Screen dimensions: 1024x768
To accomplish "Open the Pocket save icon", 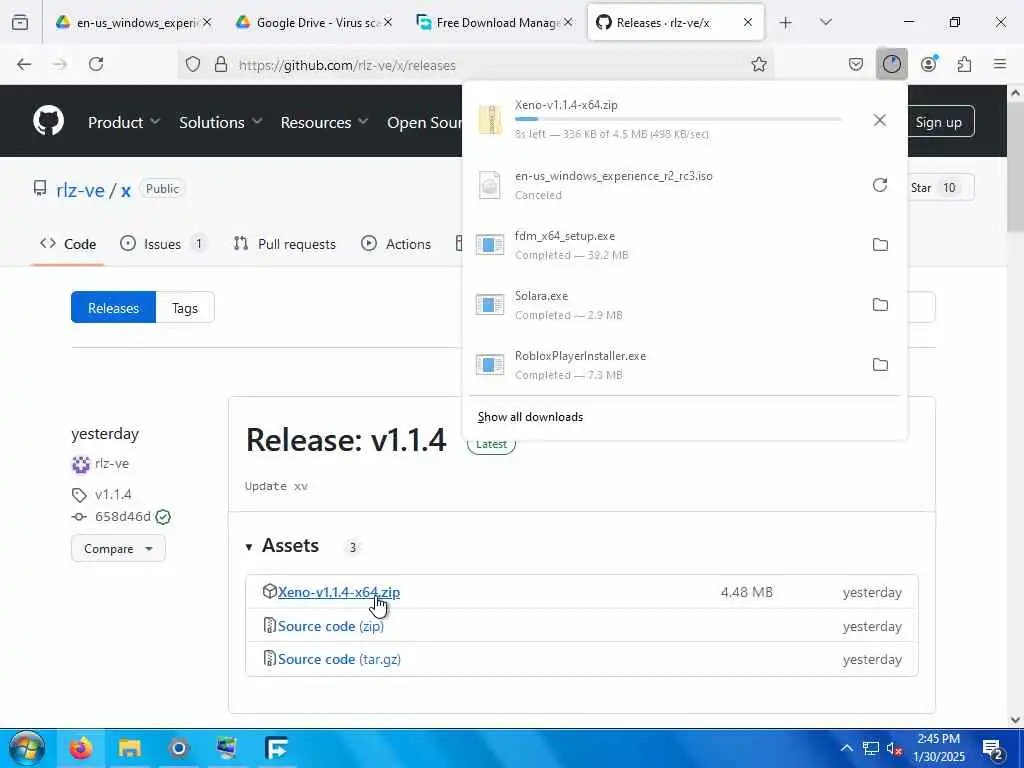I will [x=856, y=64].
